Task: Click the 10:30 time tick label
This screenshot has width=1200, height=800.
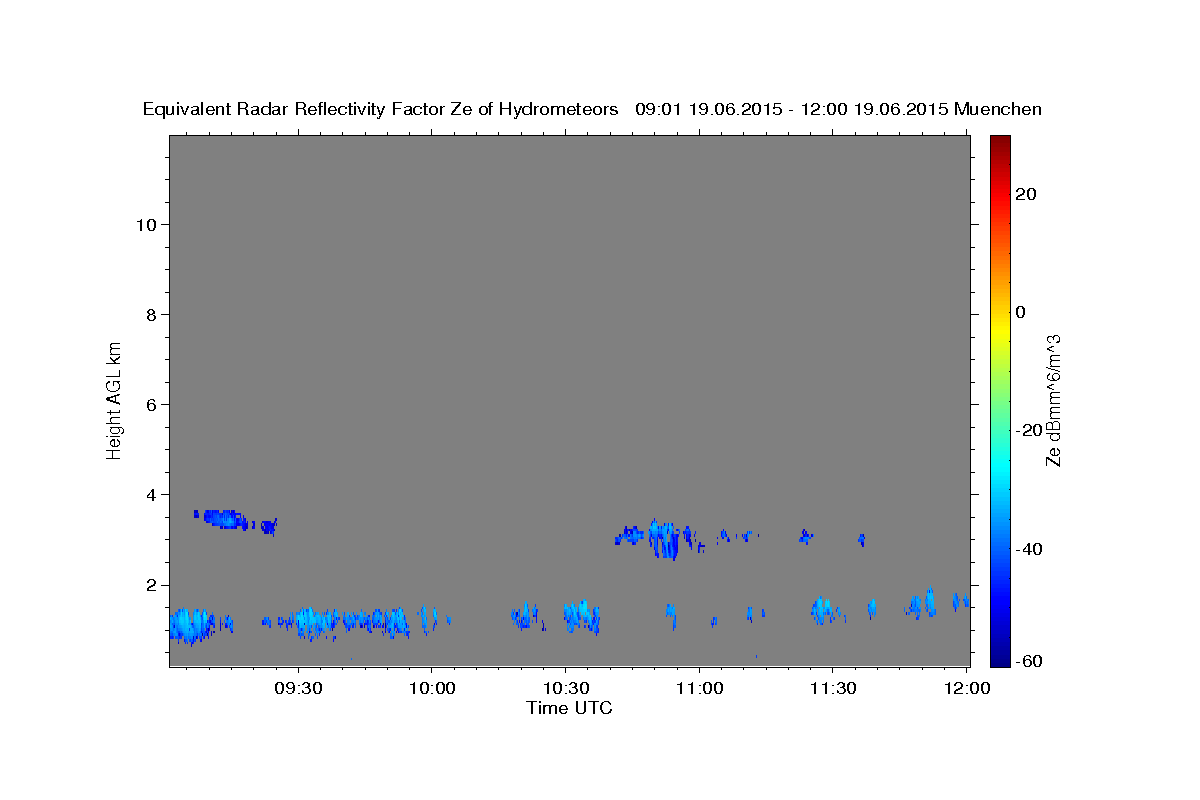Action: click(x=566, y=688)
